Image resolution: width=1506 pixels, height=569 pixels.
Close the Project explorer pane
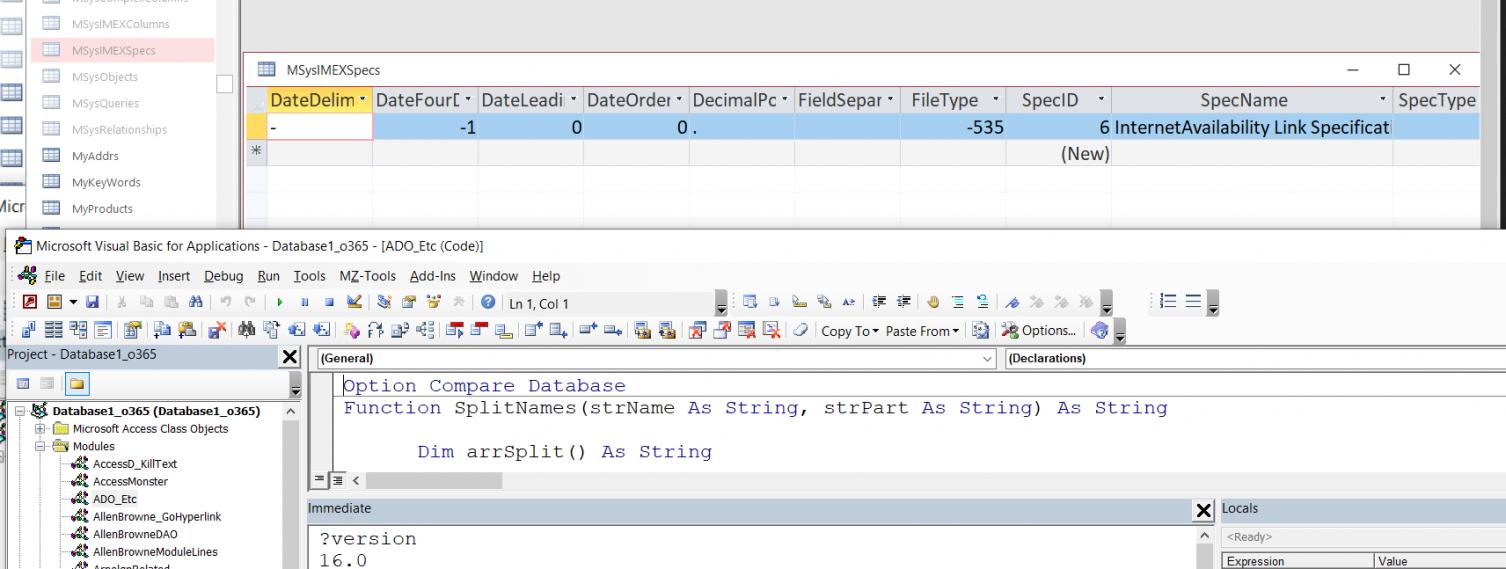(x=290, y=357)
